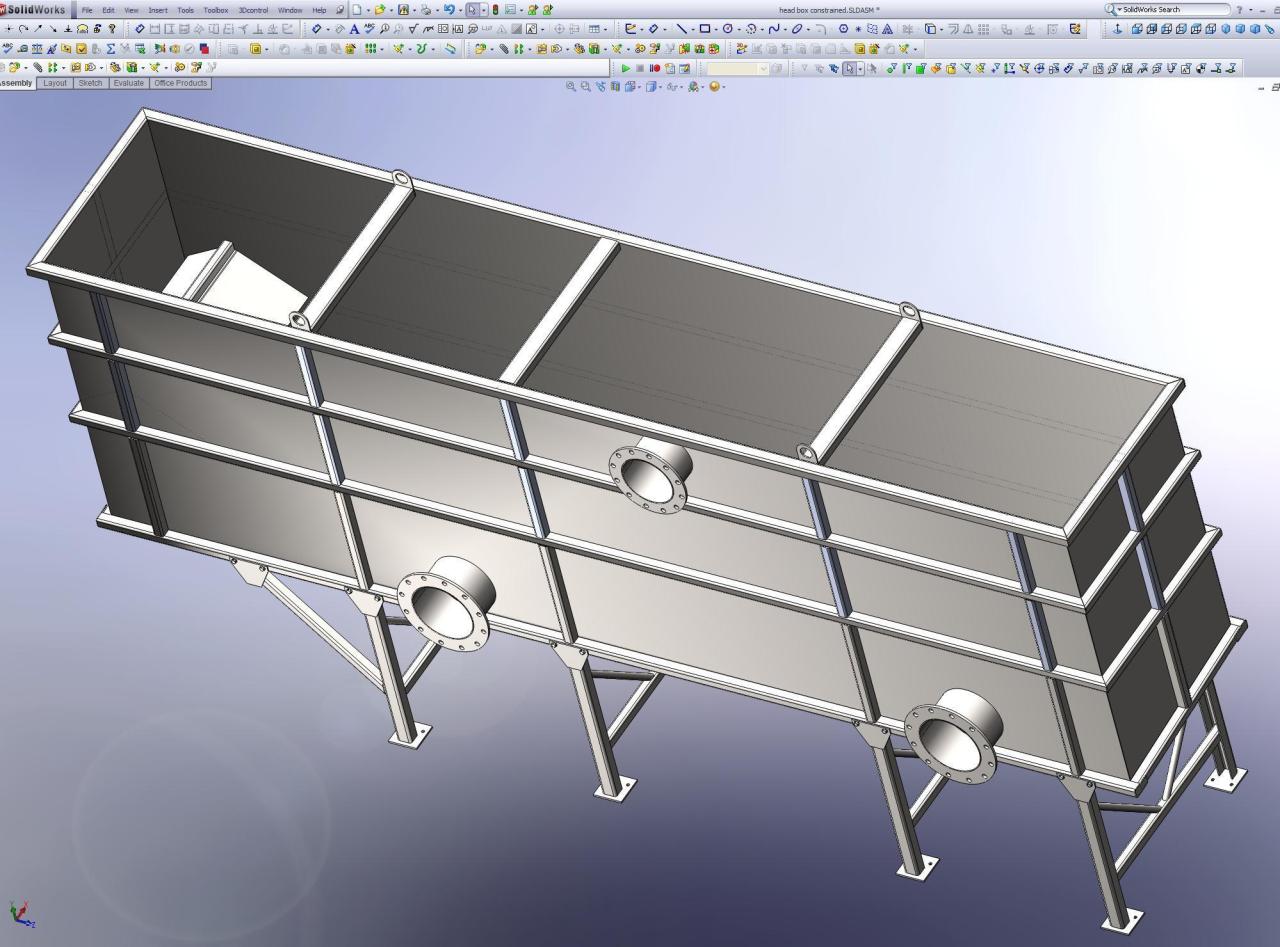Select the Line sketch tool
Viewport: 1280px width, 947px height.
click(680, 29)
